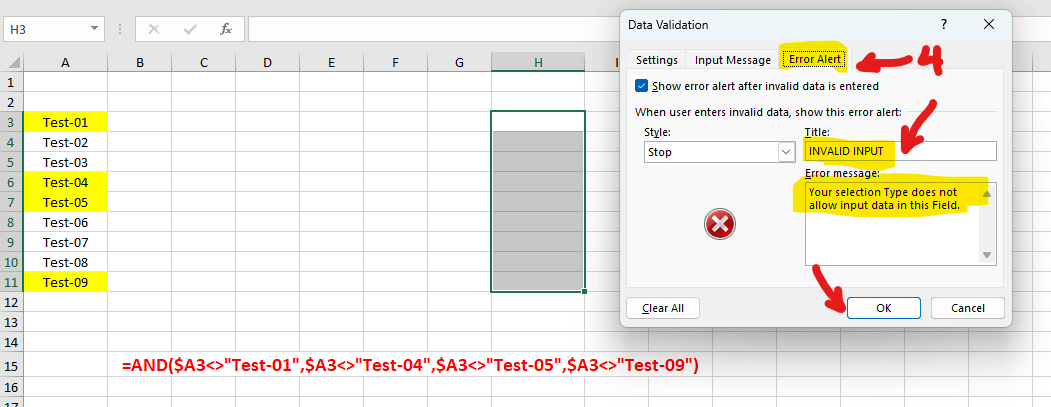This screenshot has height=407, width=1051.
Task: Select the Error Alert tab
Action: [x=814, y=60]
